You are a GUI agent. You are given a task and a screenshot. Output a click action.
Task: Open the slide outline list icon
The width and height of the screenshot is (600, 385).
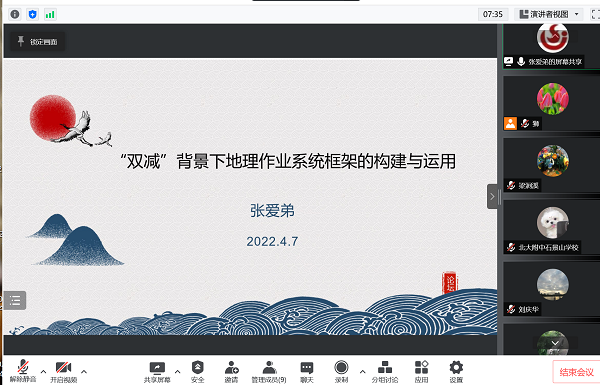(x=15, y=300)
